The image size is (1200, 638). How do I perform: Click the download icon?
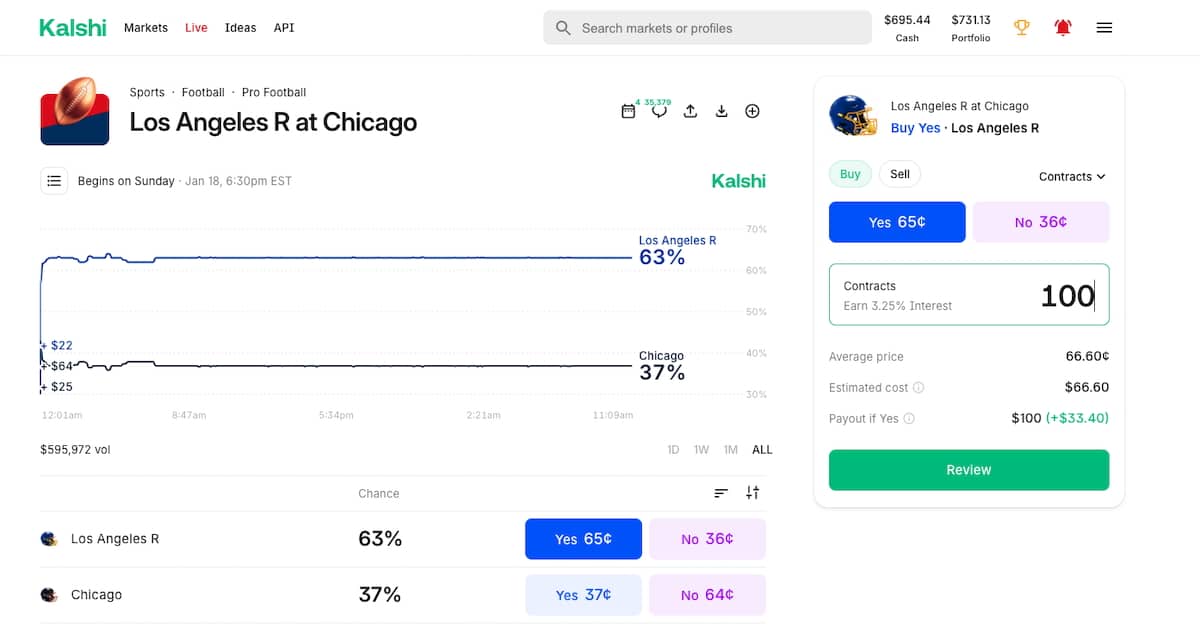tap(721, 111)
